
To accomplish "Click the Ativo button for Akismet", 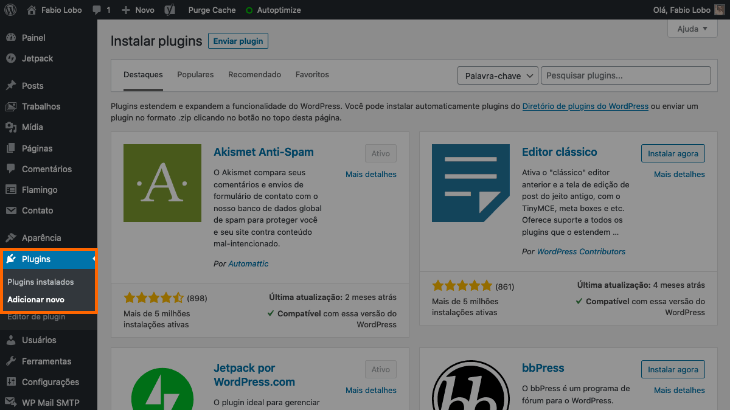I will pyautogui.click(x=380, y=154).
